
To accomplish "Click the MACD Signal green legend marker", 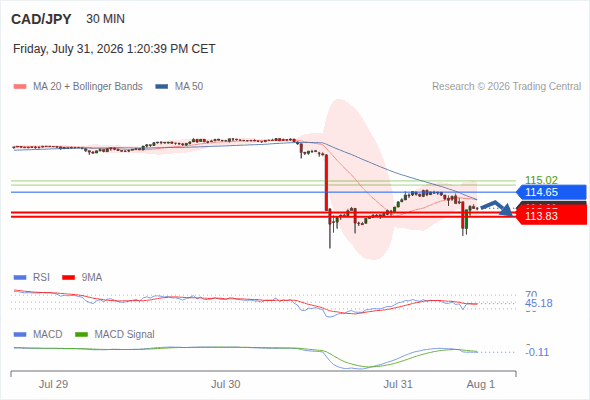I will [81, 335].
